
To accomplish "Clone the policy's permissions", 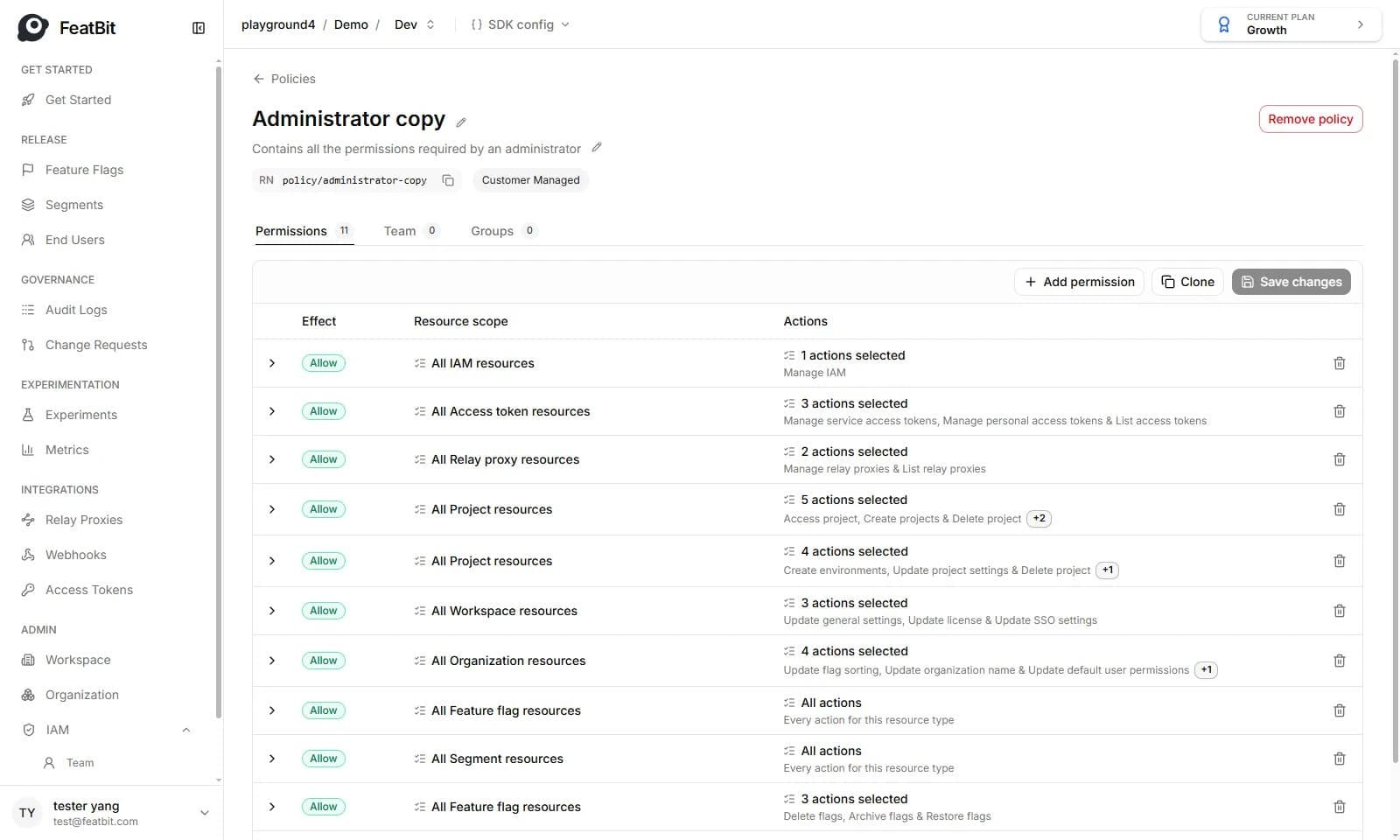I will coord(1187,282).
